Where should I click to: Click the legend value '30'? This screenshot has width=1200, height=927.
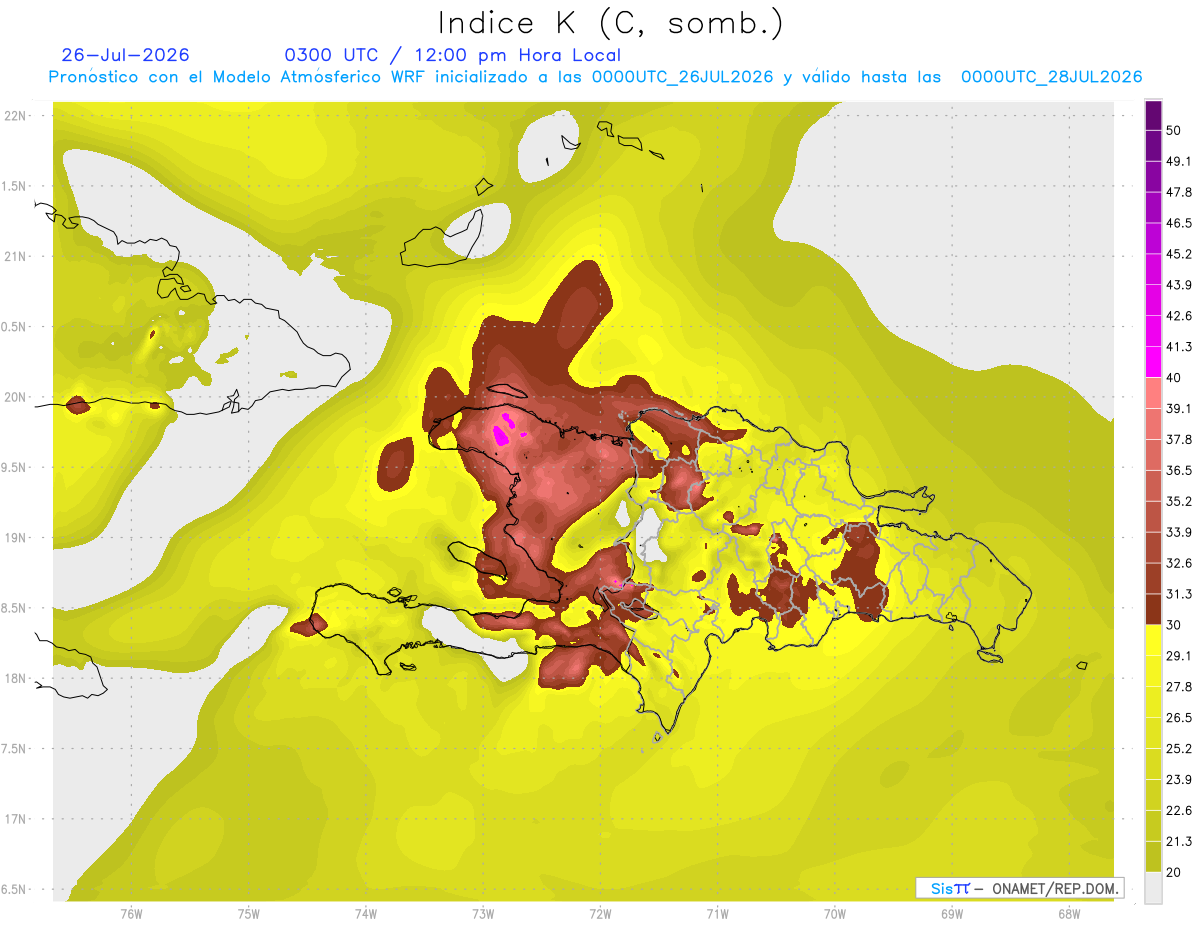(1175, 625)
